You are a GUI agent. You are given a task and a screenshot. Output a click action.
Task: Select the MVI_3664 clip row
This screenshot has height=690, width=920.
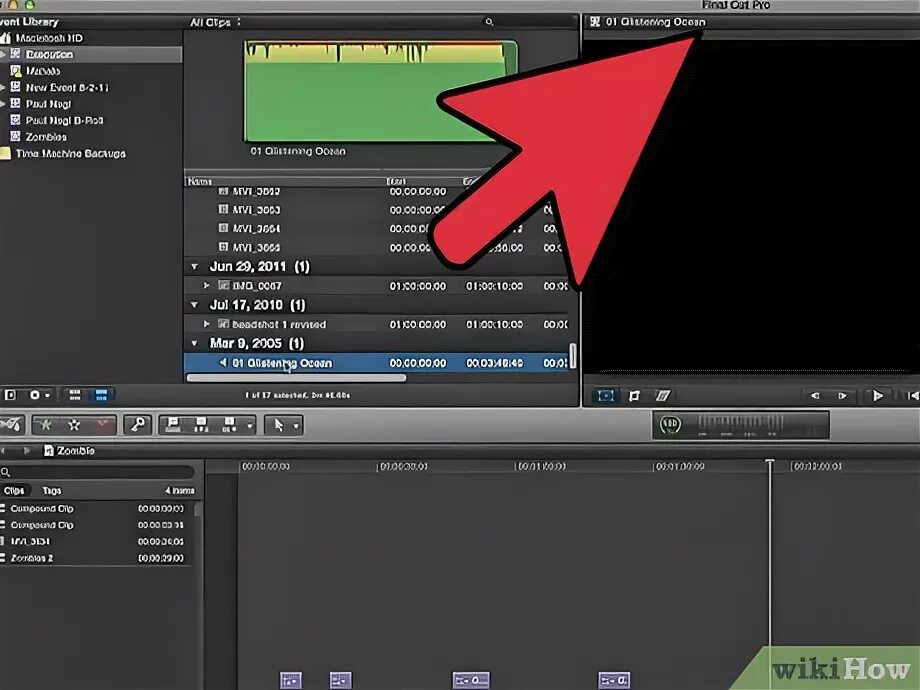(x=376, y=229)
